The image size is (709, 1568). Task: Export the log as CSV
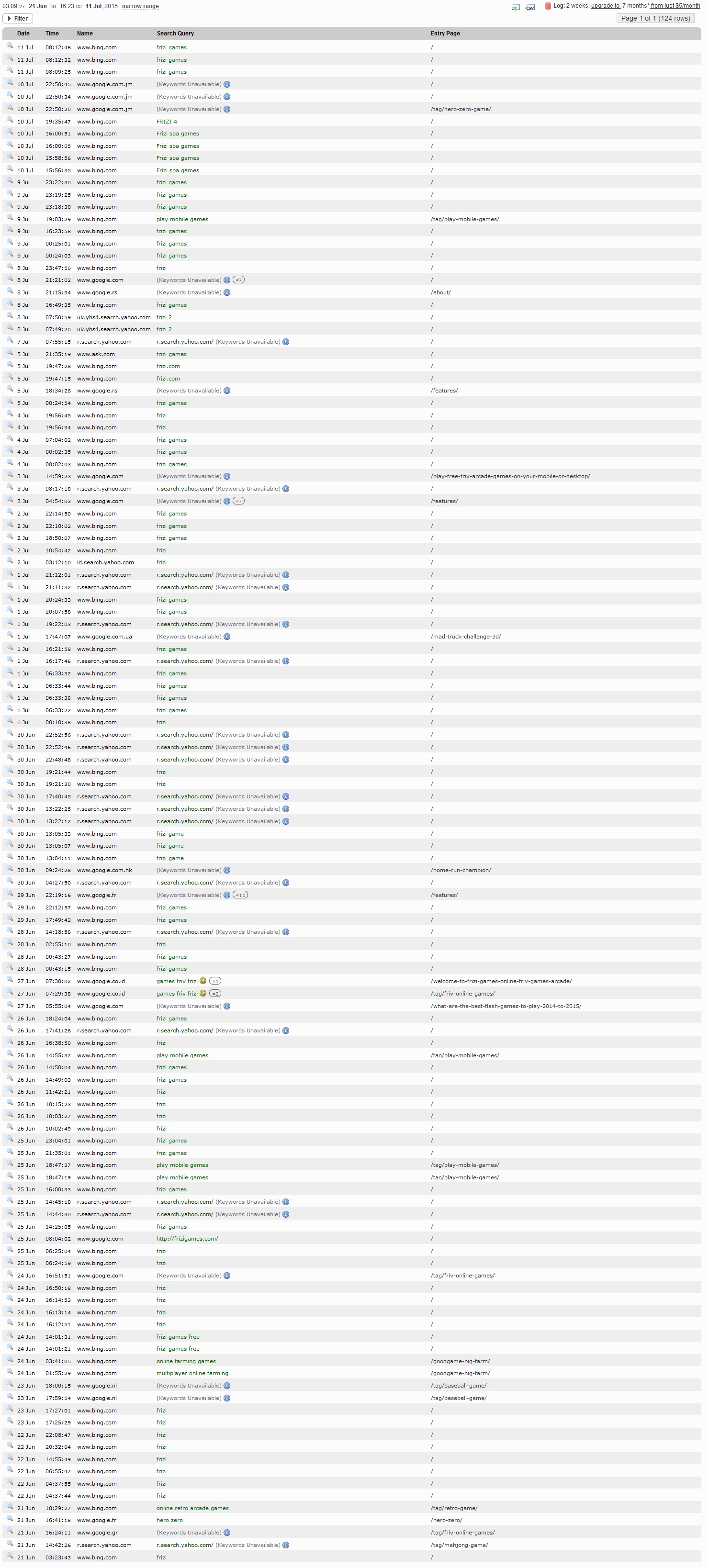(x=530, y=7)
